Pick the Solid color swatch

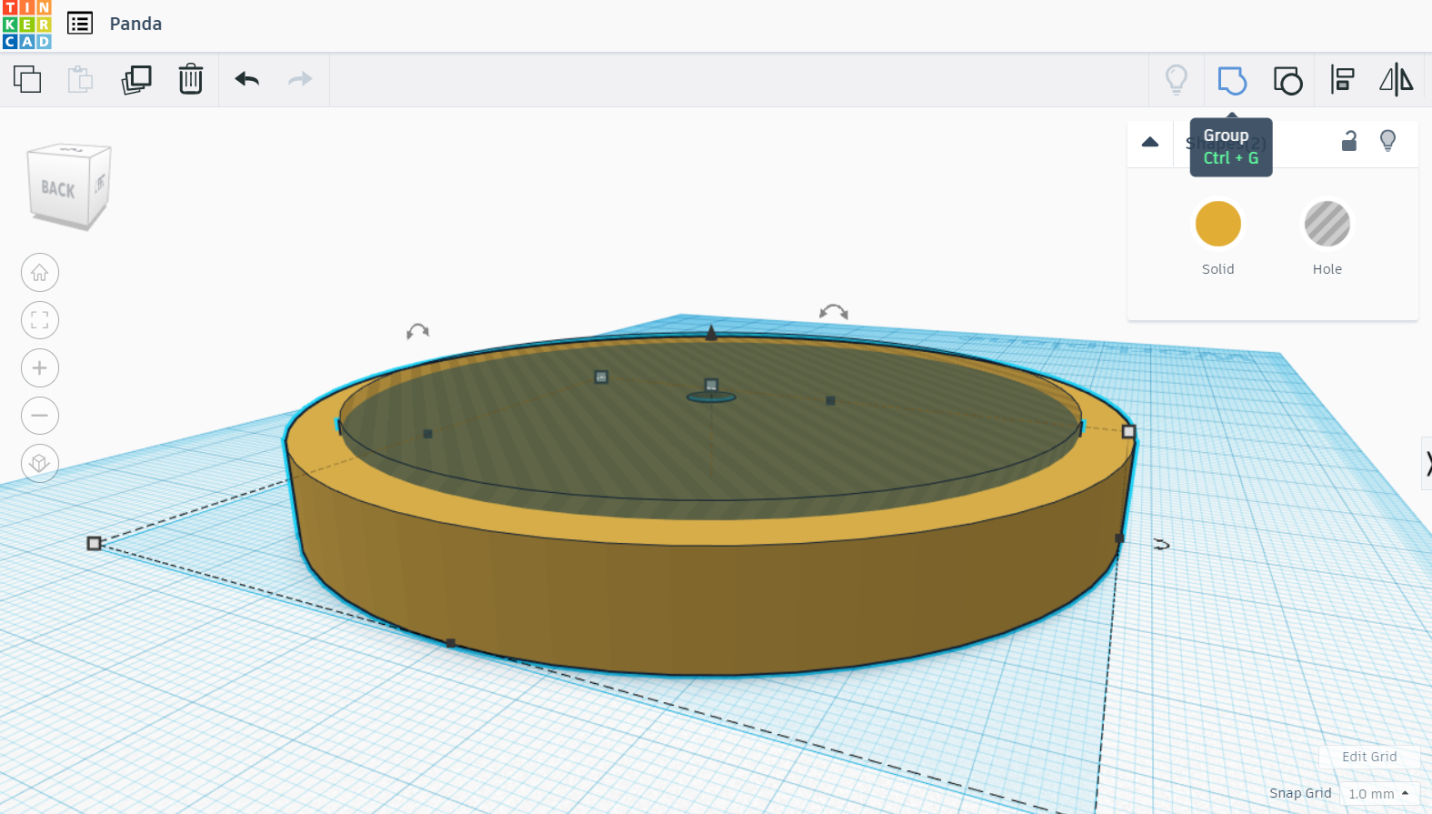[x=1218, y=224]
